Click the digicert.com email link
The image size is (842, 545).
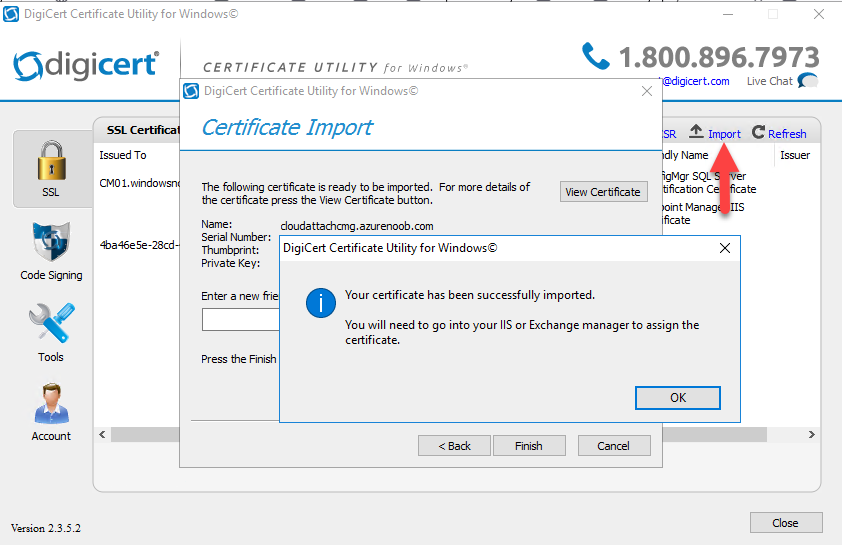click(695, 81)
